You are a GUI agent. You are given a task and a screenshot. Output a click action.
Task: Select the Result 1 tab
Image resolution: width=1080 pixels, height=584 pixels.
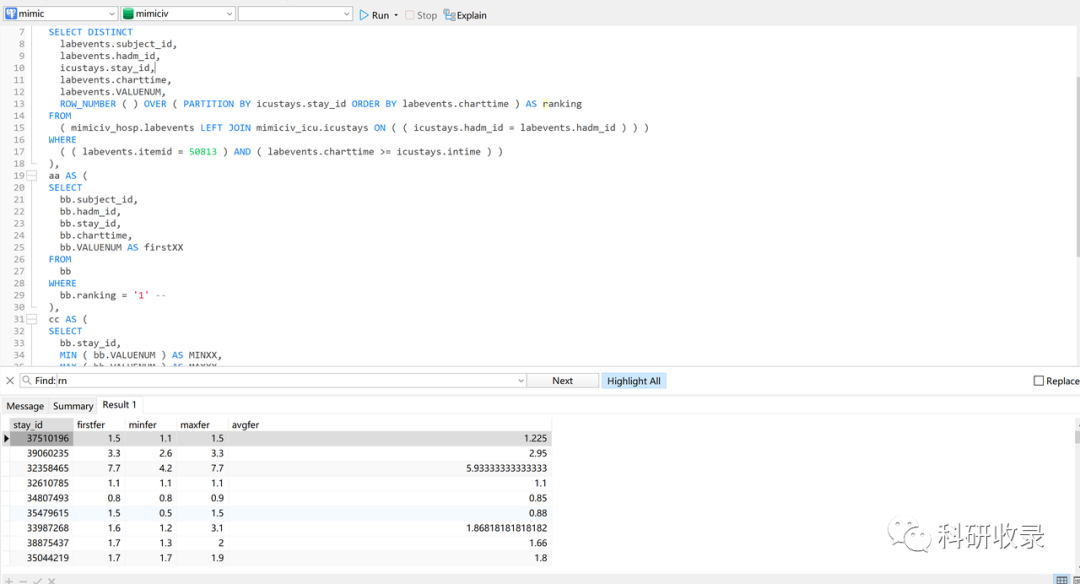pyautogui.click(x=120, y=405)
